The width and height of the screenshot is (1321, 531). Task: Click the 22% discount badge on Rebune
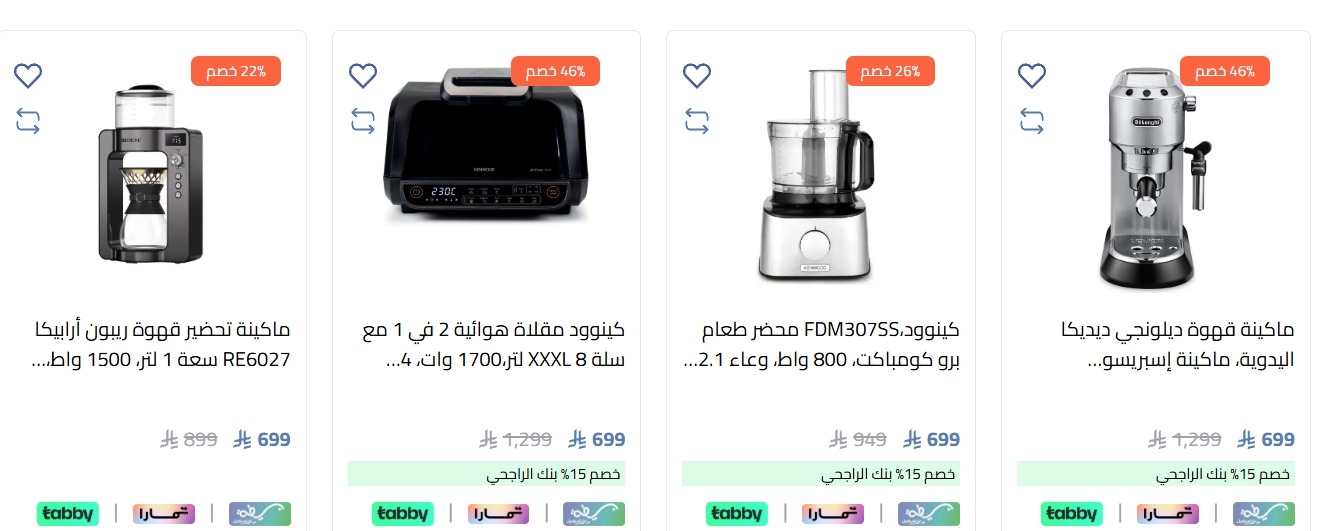click(x=236, y=71)
